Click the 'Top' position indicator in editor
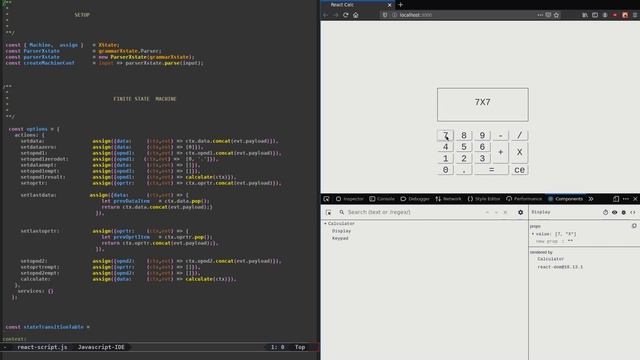The width and height of the screenshot is (640, 360). click(x=300, y=347)
